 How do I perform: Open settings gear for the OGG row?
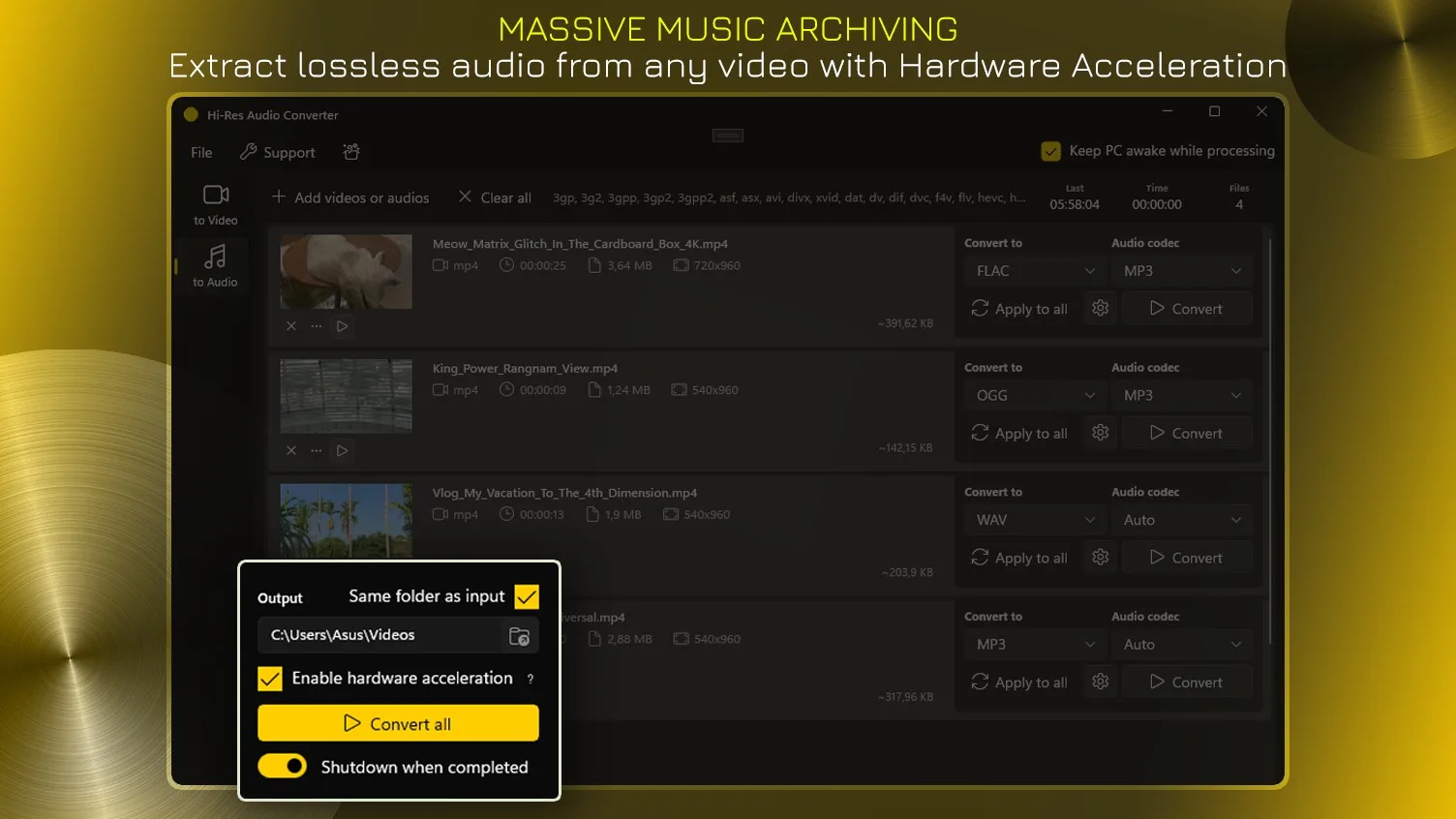pyautogui.click(x=1101, y=433)
